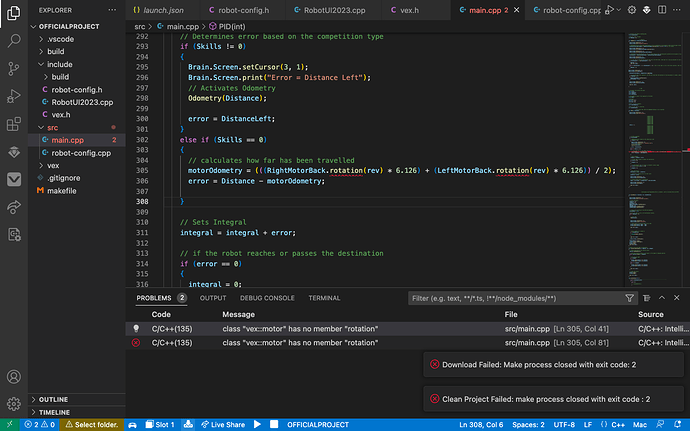Click the code minimap on right
The width and height of the screenshot is (690, 431).
point(654,160)
